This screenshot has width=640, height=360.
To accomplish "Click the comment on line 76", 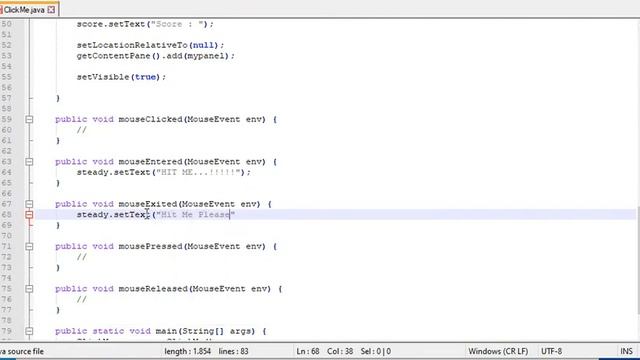I will pyautogui.click(x=82, y=299).
